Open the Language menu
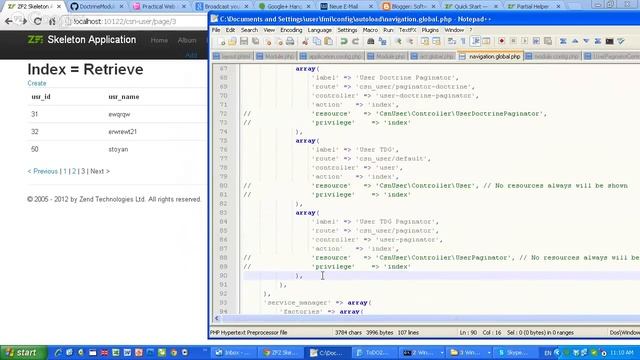This screenshot has width=640, height=360. point(320,30)
